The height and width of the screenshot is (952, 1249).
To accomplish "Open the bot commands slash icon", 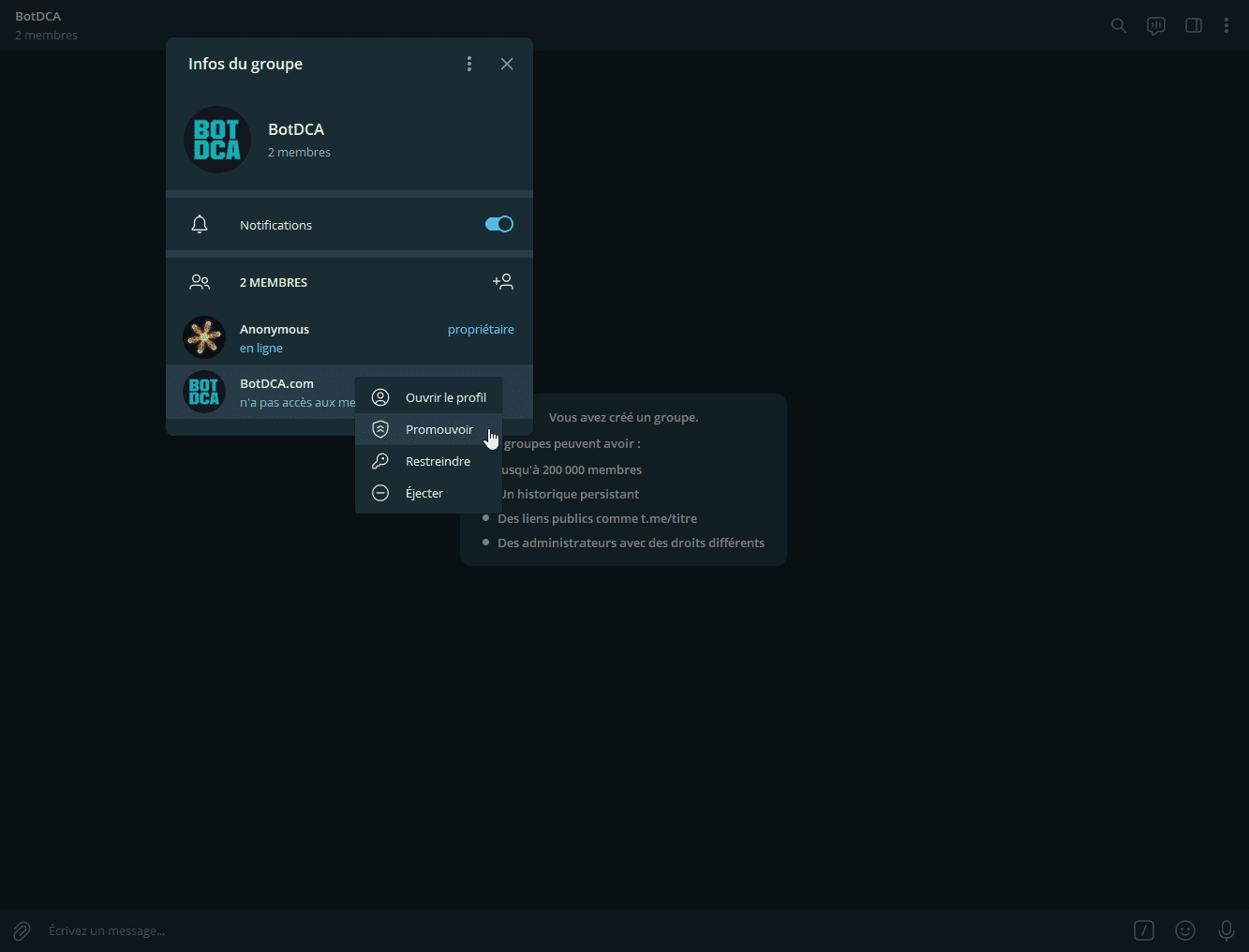I will [1144, 930].
